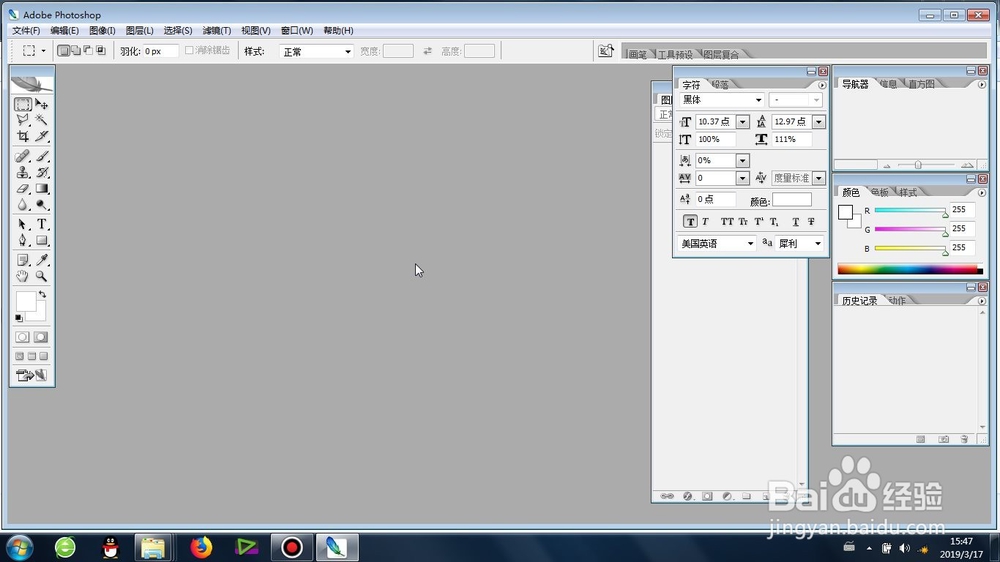Select the Path Selection arrow tool
This screenshot has height=562, width=1000.
[22, 225]
